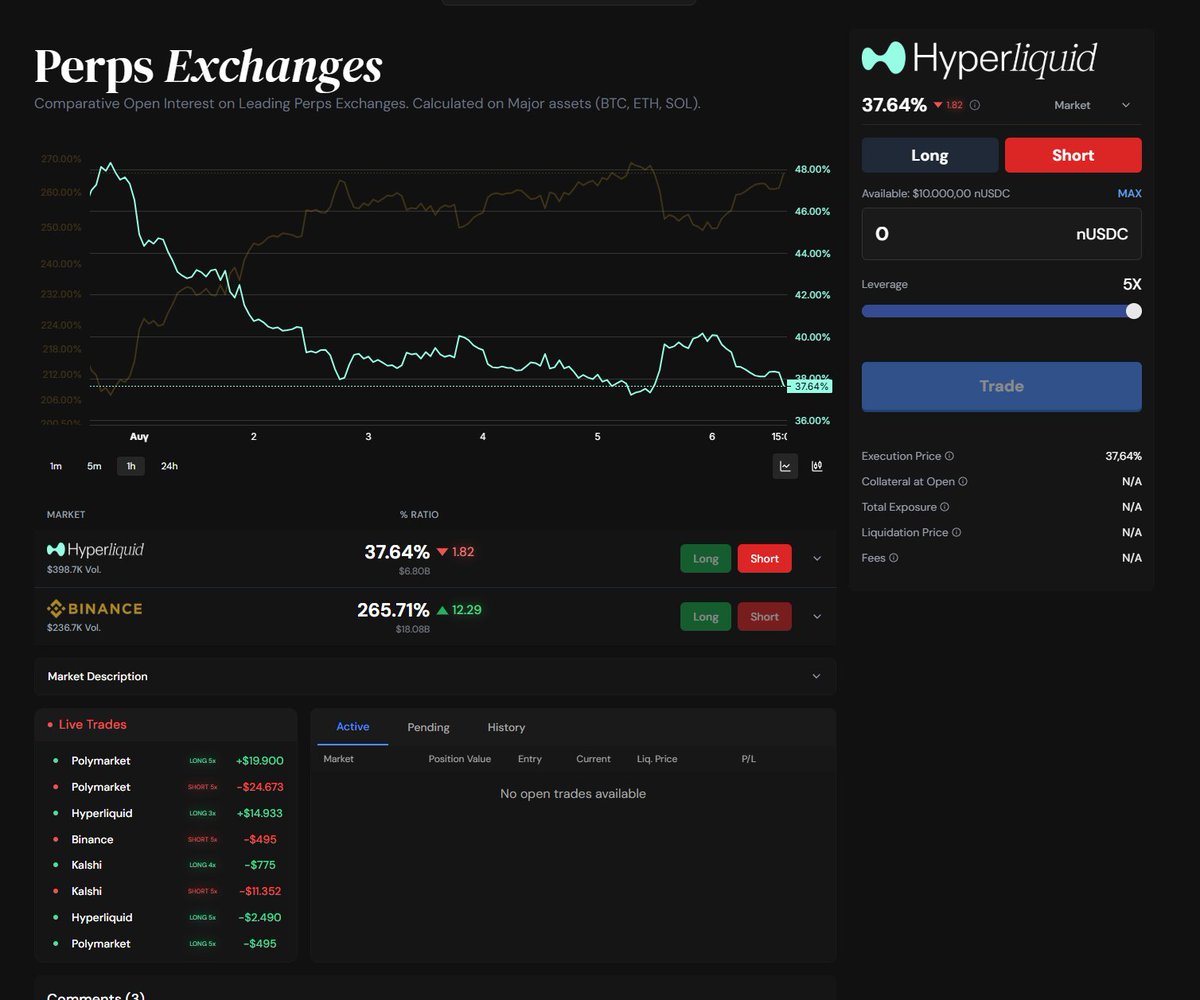Click the 265.71% Binance ratio value

[393, 610]
